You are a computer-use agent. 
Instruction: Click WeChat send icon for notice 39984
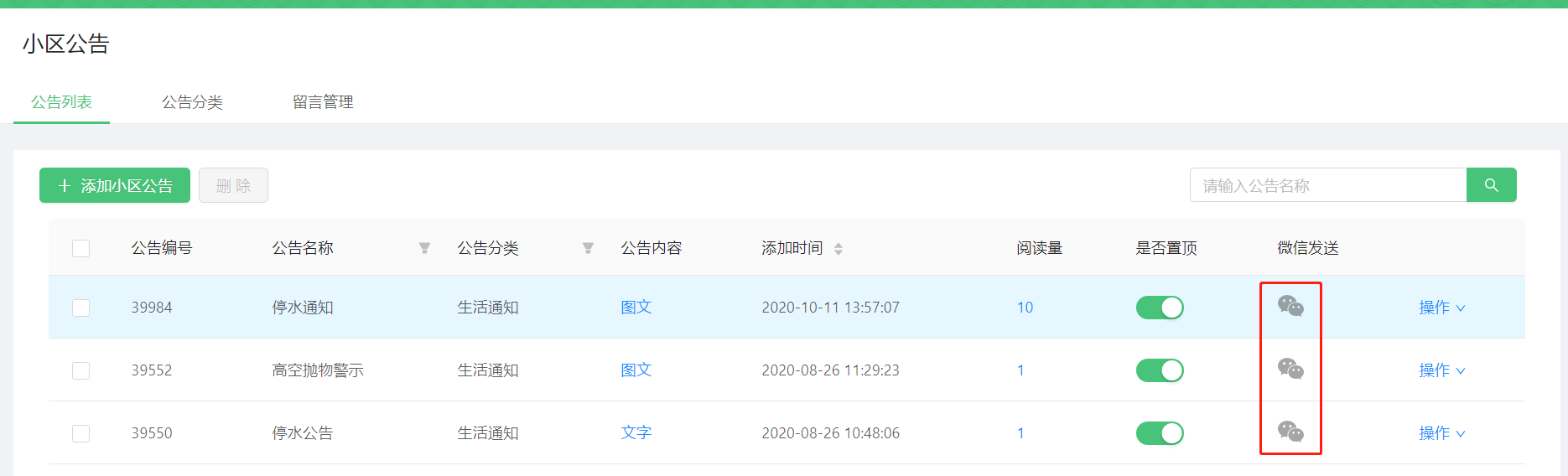click(x=1290, y=306)
